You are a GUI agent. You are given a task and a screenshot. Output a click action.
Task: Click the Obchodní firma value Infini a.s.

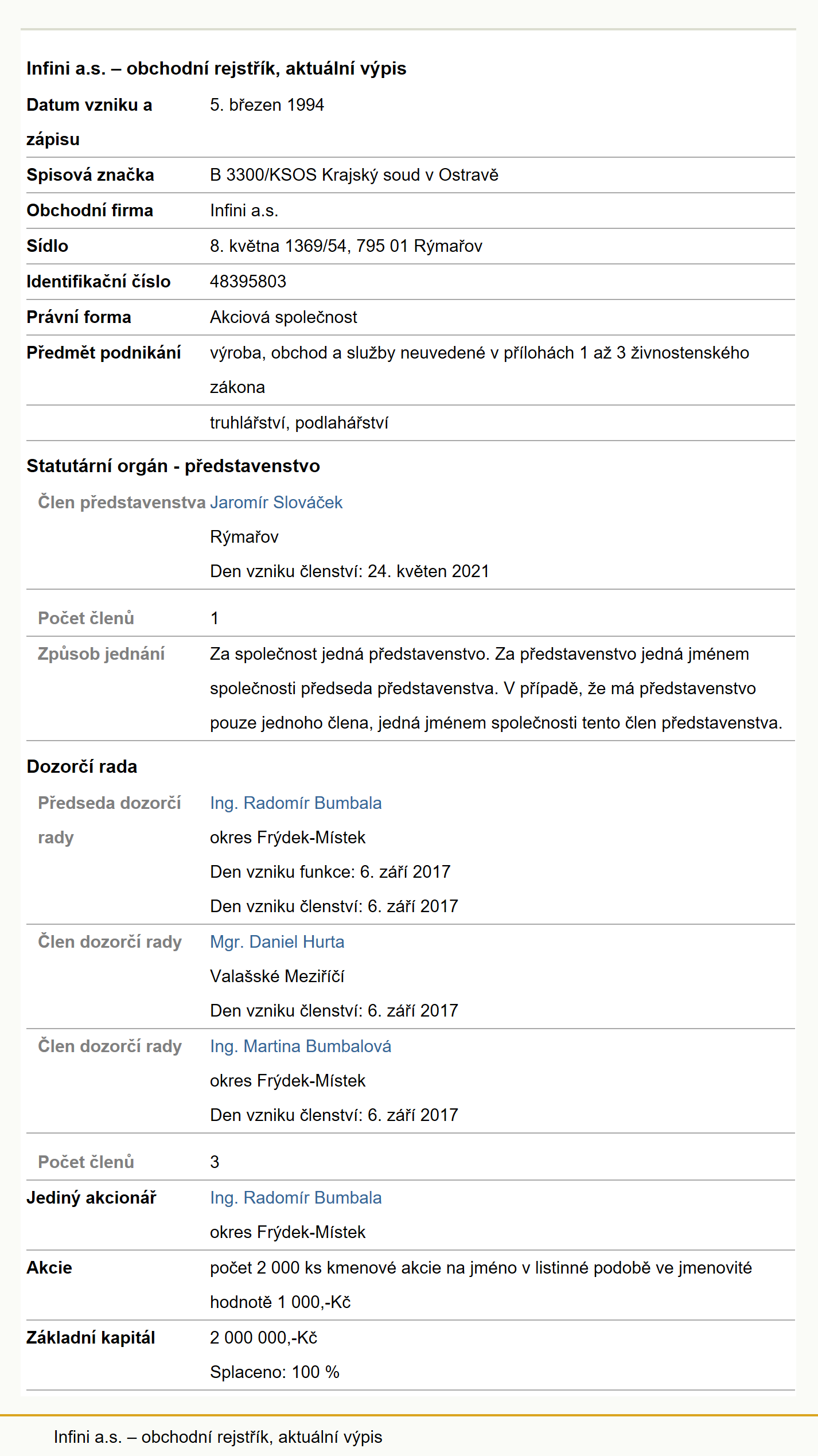(x=244, y=211)
